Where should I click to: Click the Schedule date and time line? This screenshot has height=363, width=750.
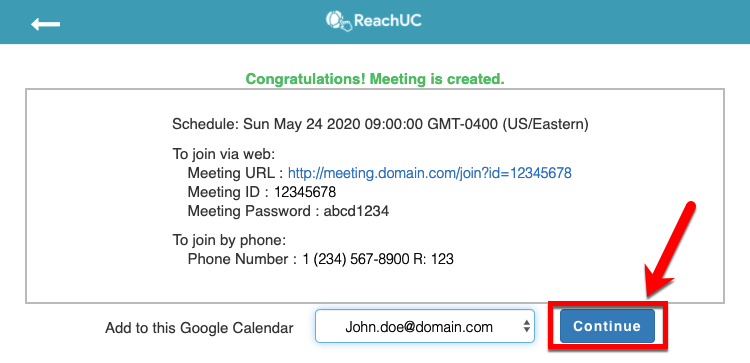[x=380, y=124]
